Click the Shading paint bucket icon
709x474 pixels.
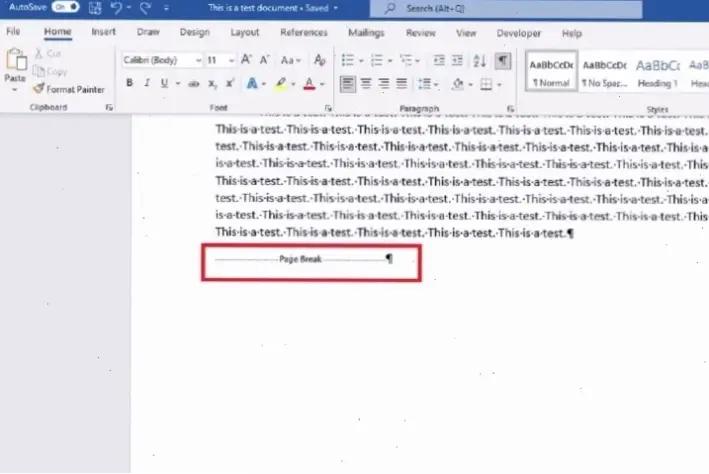coord(458,84)
